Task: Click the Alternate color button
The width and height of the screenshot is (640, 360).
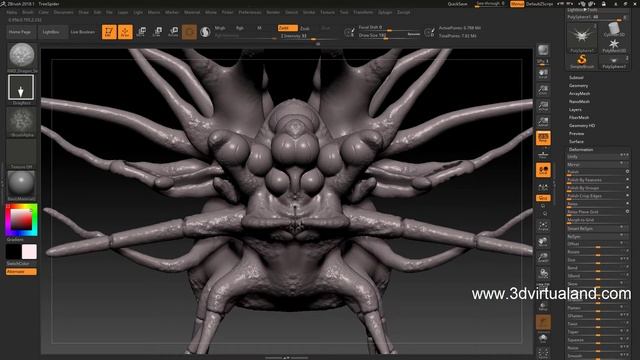Action: tap(21, 272)
